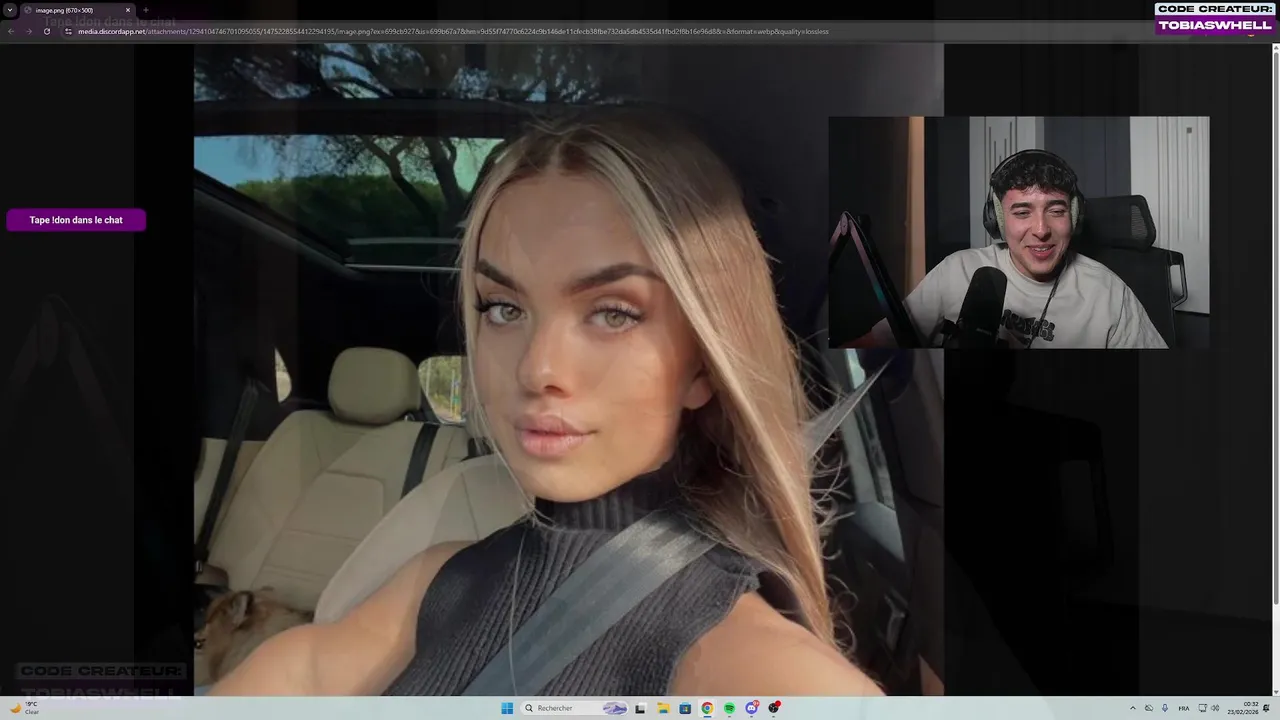The image size is (1280, 720).
Task: Click the streamer webcam overlay
Action: pos(1018,232)
